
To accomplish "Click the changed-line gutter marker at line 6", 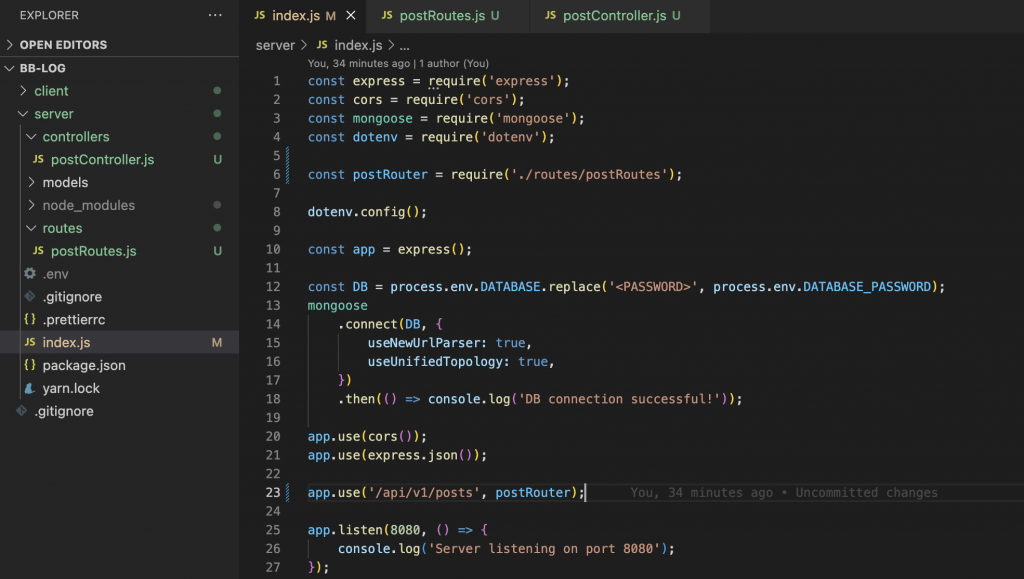I will [287, 174].
